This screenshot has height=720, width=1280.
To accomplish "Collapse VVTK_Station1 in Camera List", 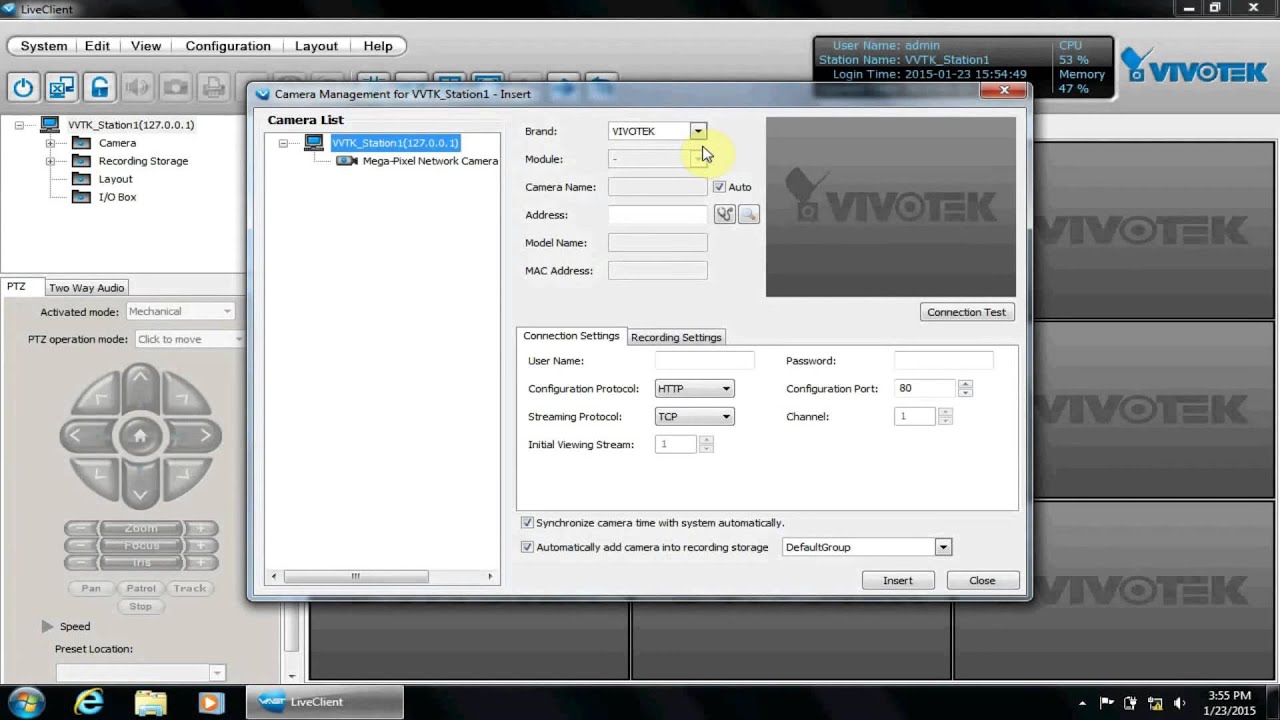I will (283, 143).
